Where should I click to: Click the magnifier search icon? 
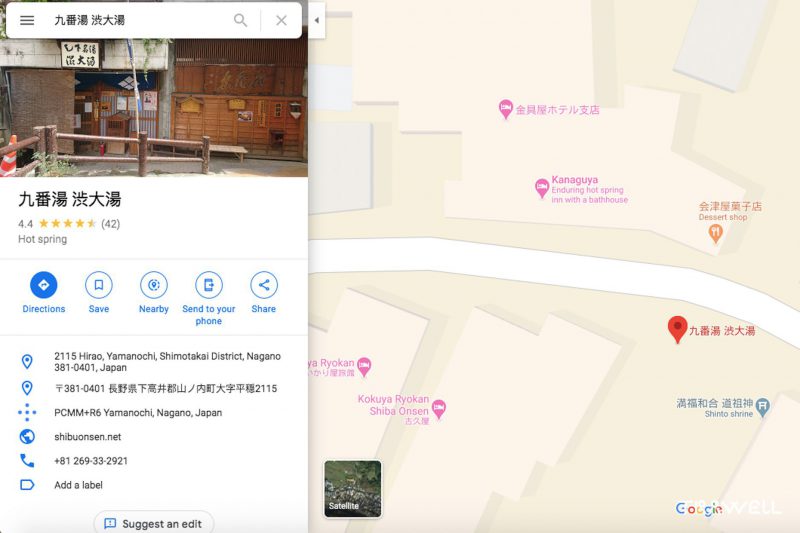[x=240, y=20]
